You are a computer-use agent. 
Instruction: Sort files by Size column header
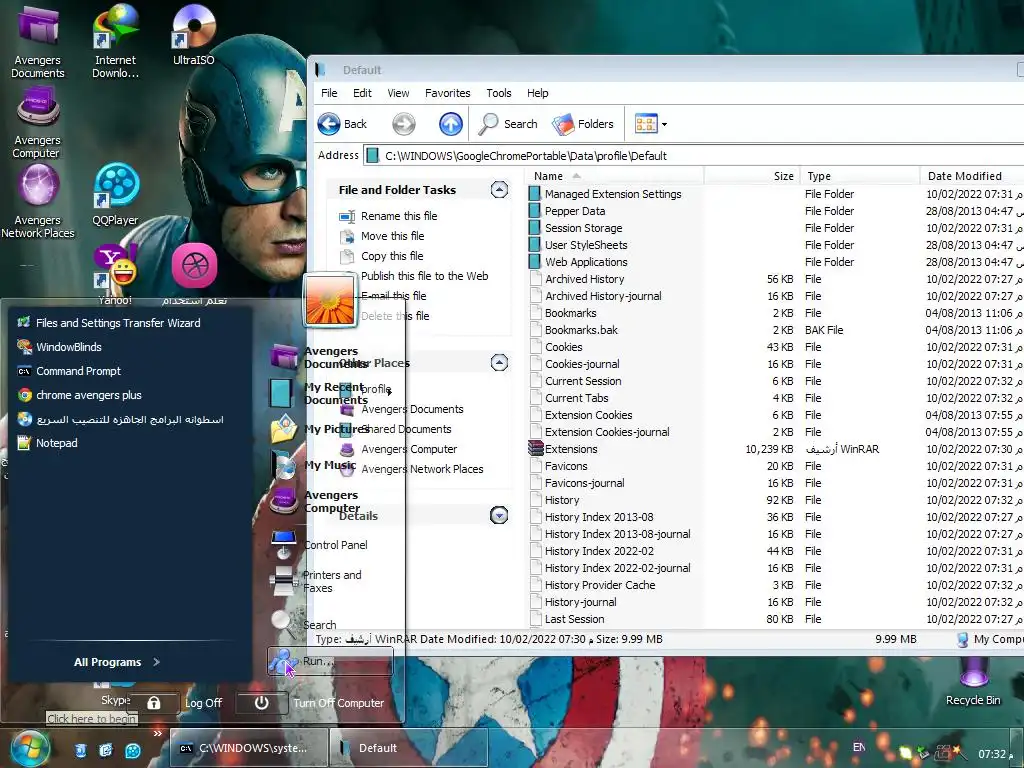tap(751, 176)
